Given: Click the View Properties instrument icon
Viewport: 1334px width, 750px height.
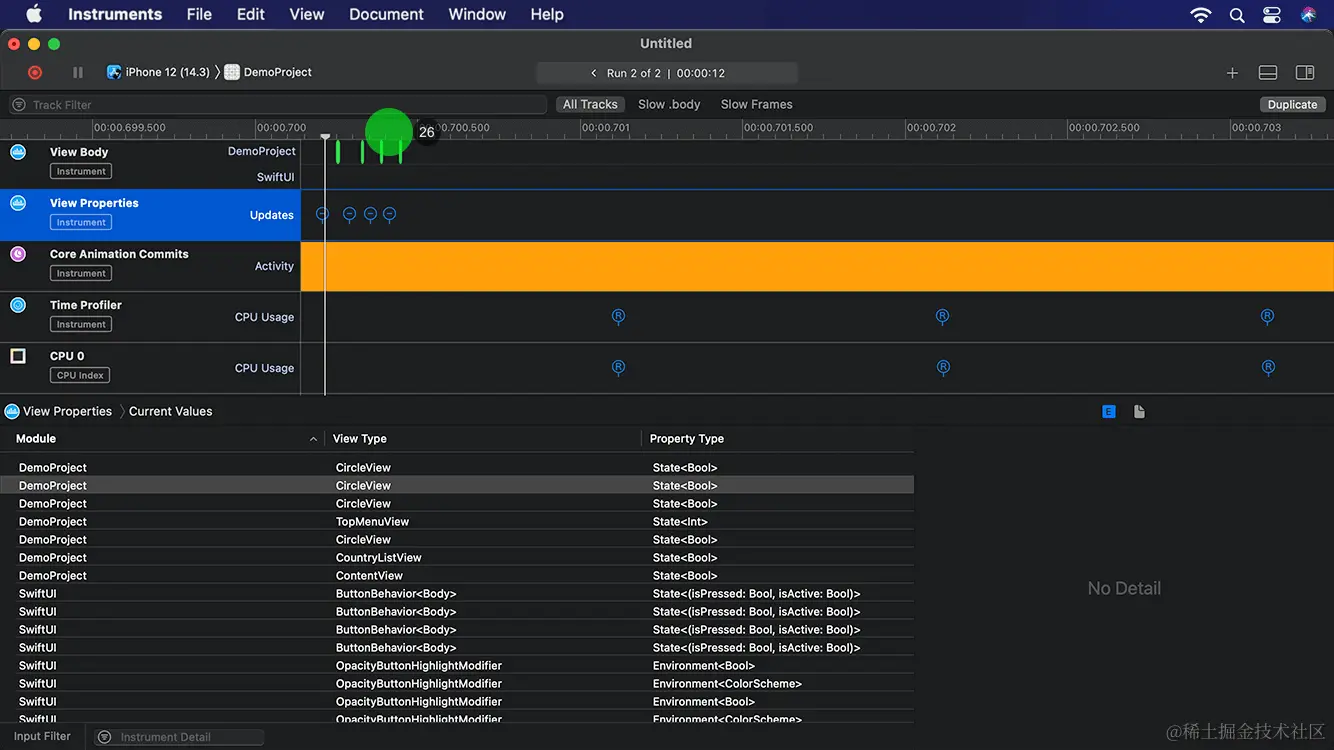Looking at the screenshot, I should (x=18, y=203).
